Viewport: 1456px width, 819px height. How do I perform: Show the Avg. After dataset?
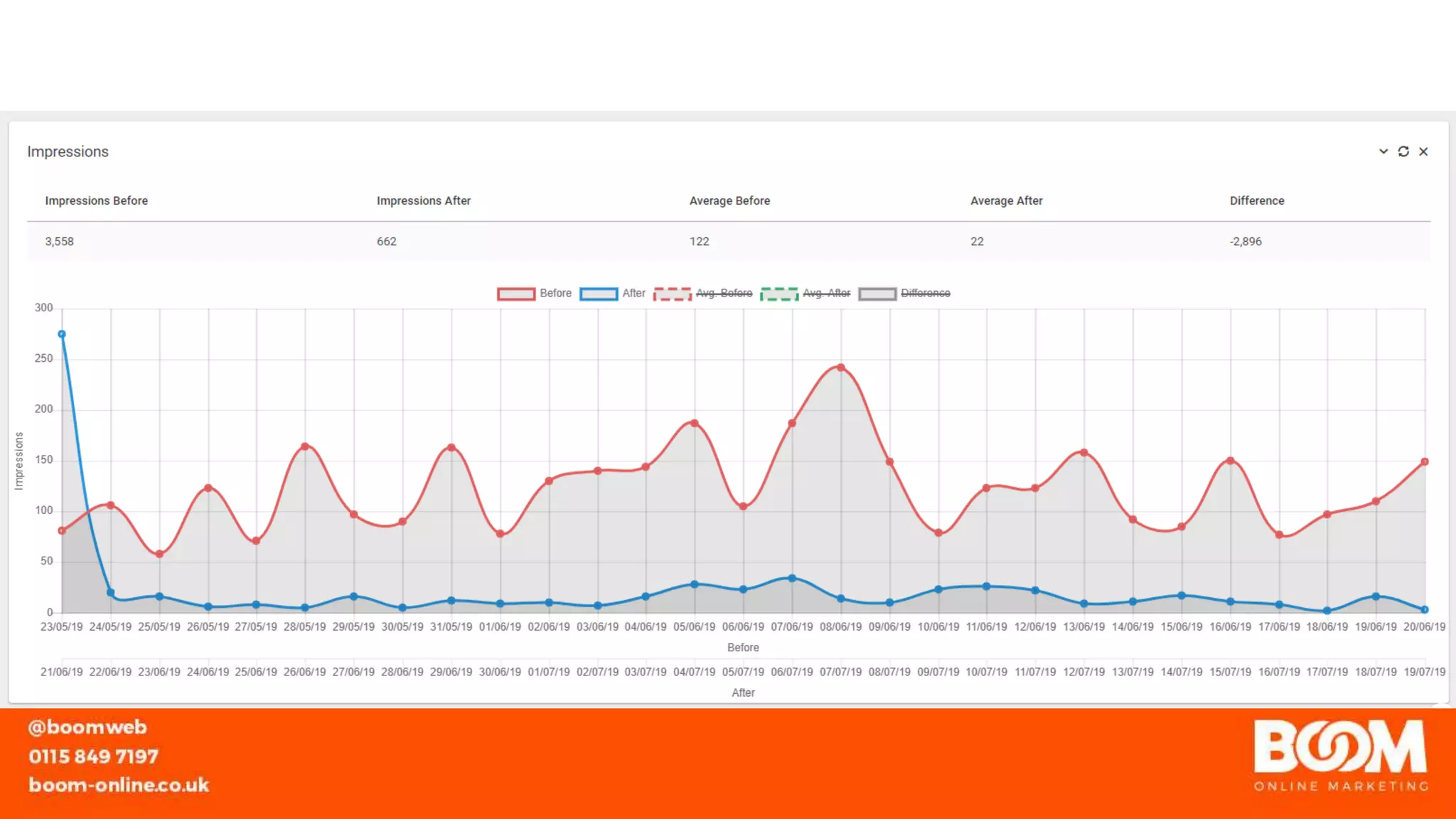click(826, 293)
